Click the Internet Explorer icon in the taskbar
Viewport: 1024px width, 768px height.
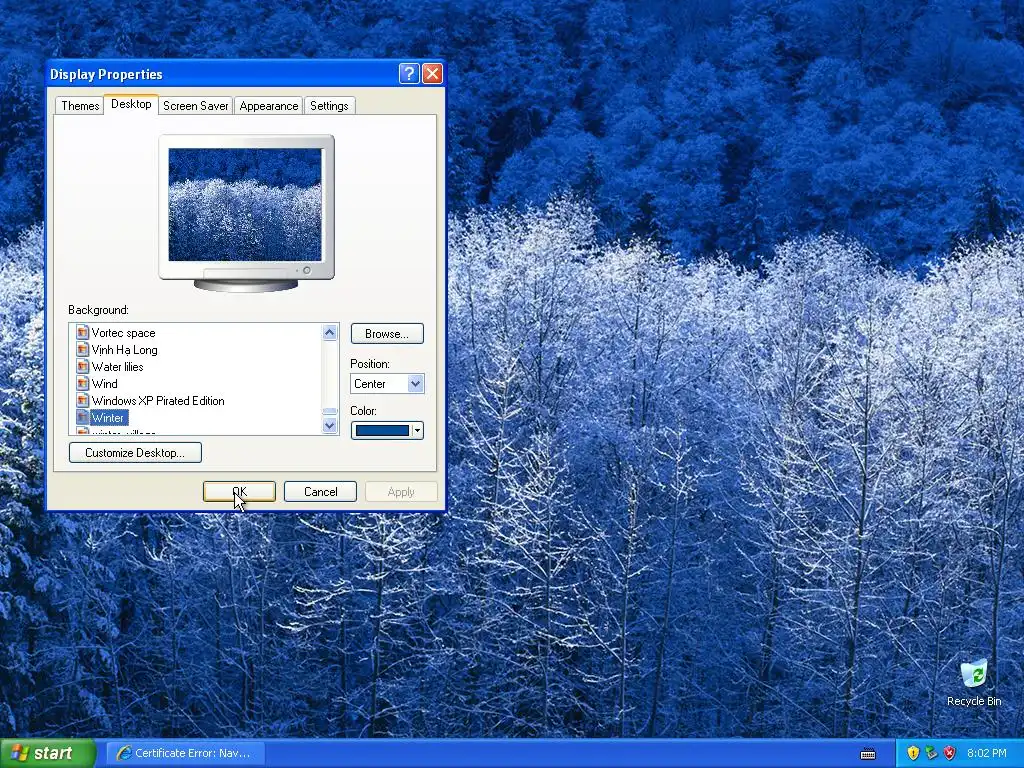[x=123, y=753]
